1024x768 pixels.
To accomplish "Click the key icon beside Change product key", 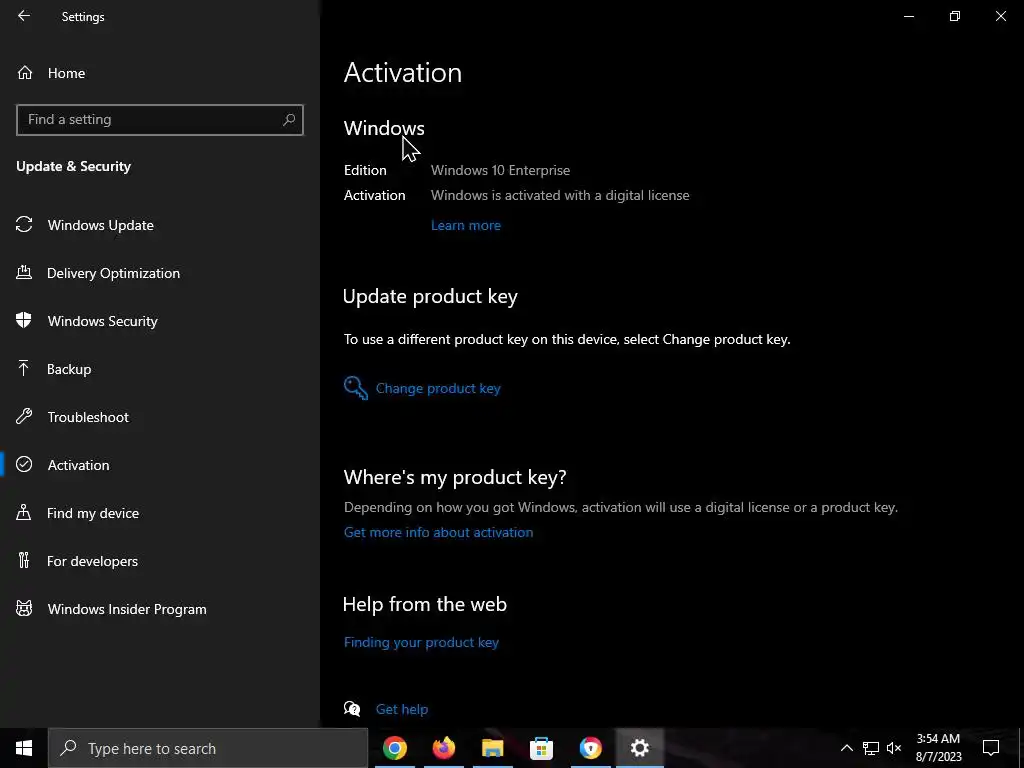I will tap(356, 388).
